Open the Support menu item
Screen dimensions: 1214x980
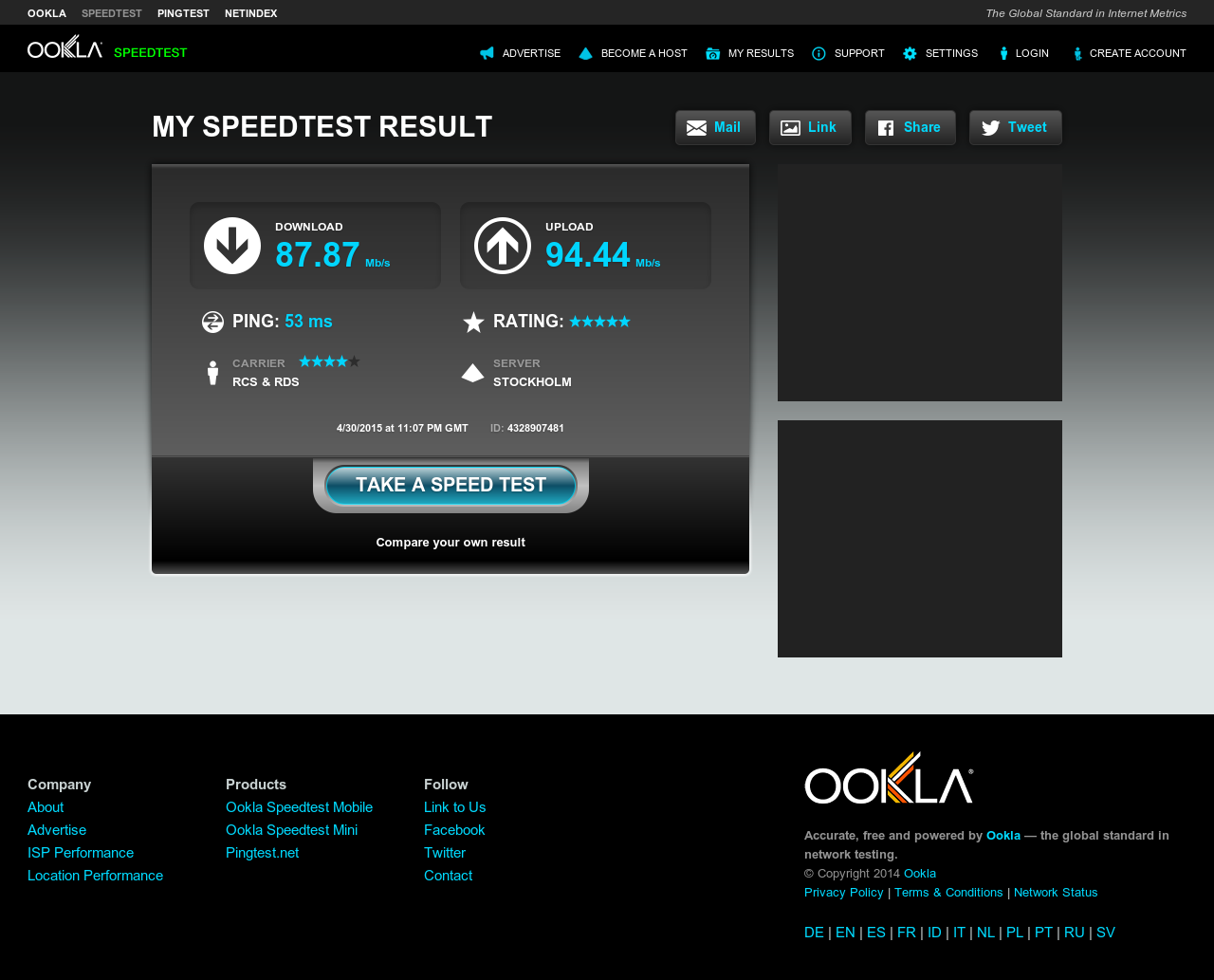point(859,53)
